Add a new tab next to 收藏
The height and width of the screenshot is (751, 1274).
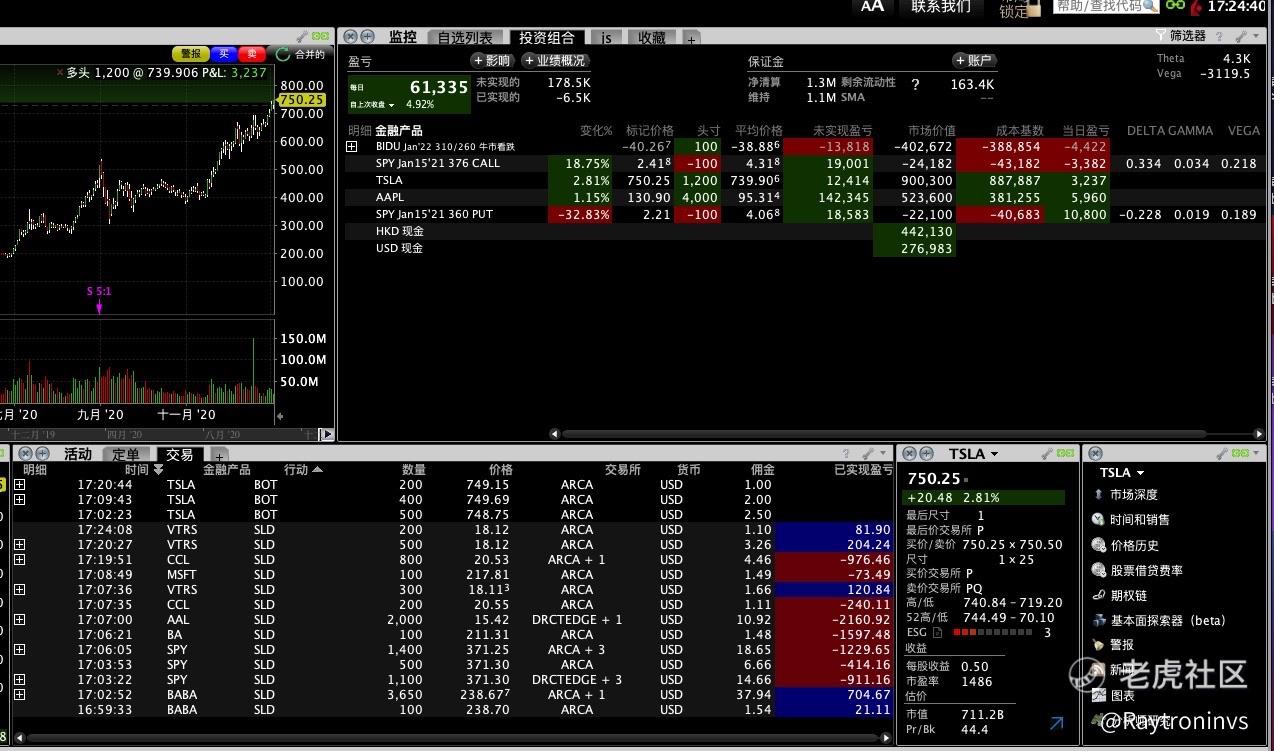[691, 39]
